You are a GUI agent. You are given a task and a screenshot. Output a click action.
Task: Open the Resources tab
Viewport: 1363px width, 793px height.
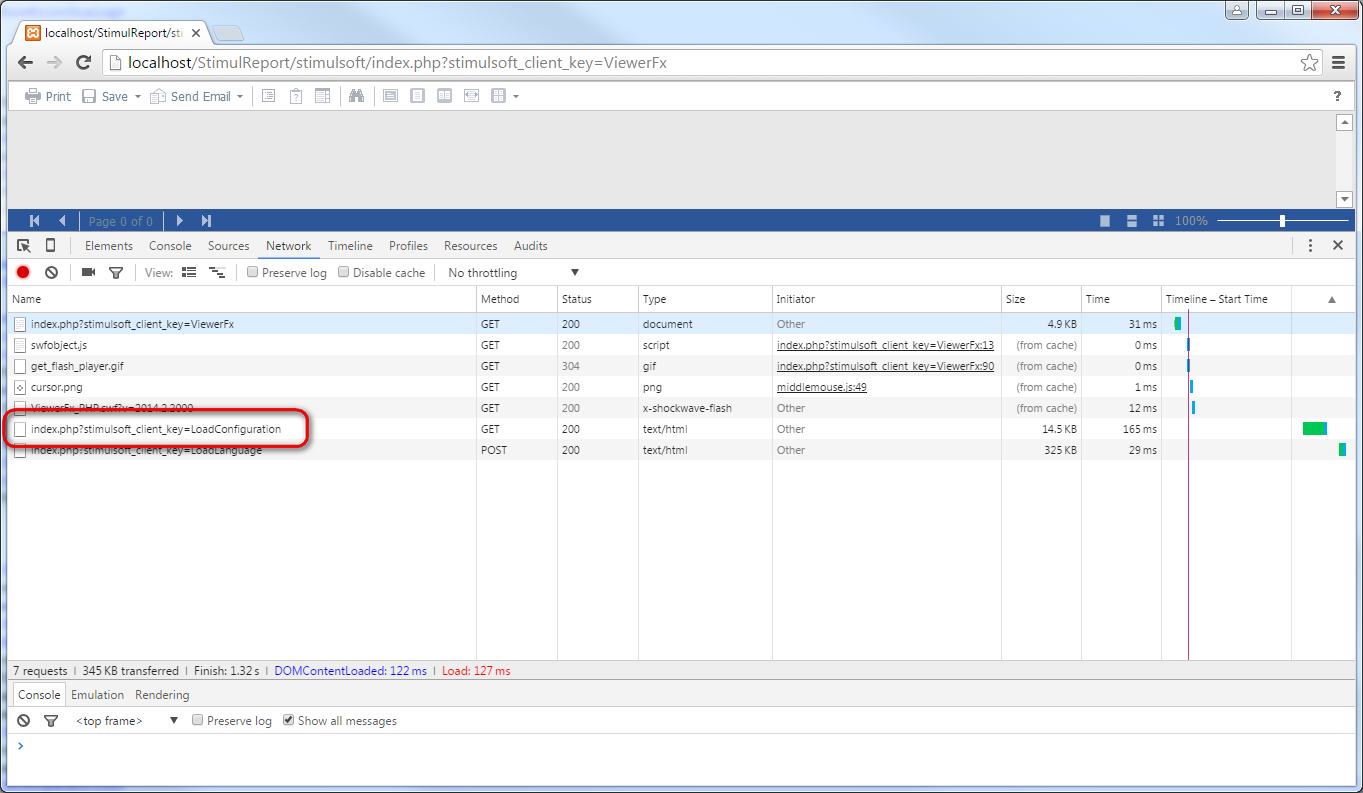click(x=471, y=246)
